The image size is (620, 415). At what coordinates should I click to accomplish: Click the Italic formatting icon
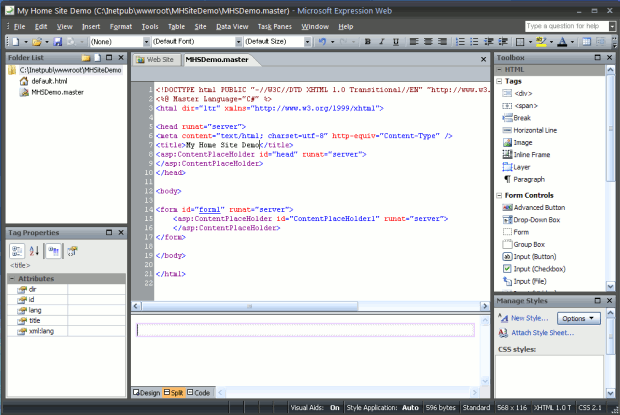(x=382, y=42)
